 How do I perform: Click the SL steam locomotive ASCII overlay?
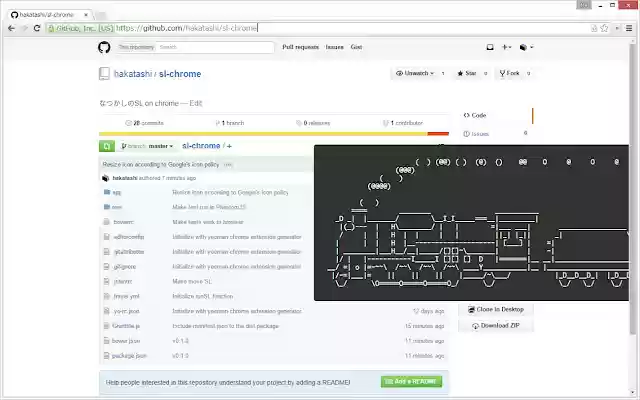pos(471,223)
